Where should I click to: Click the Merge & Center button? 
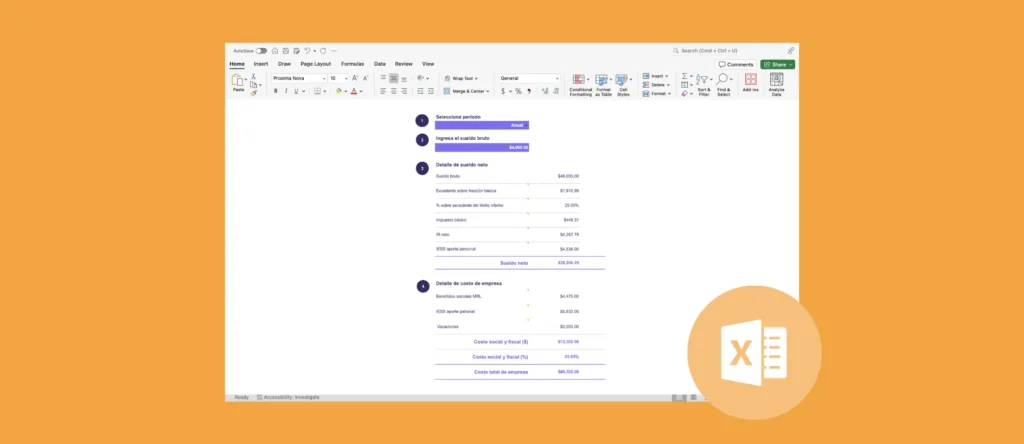(x=466, y=91)
